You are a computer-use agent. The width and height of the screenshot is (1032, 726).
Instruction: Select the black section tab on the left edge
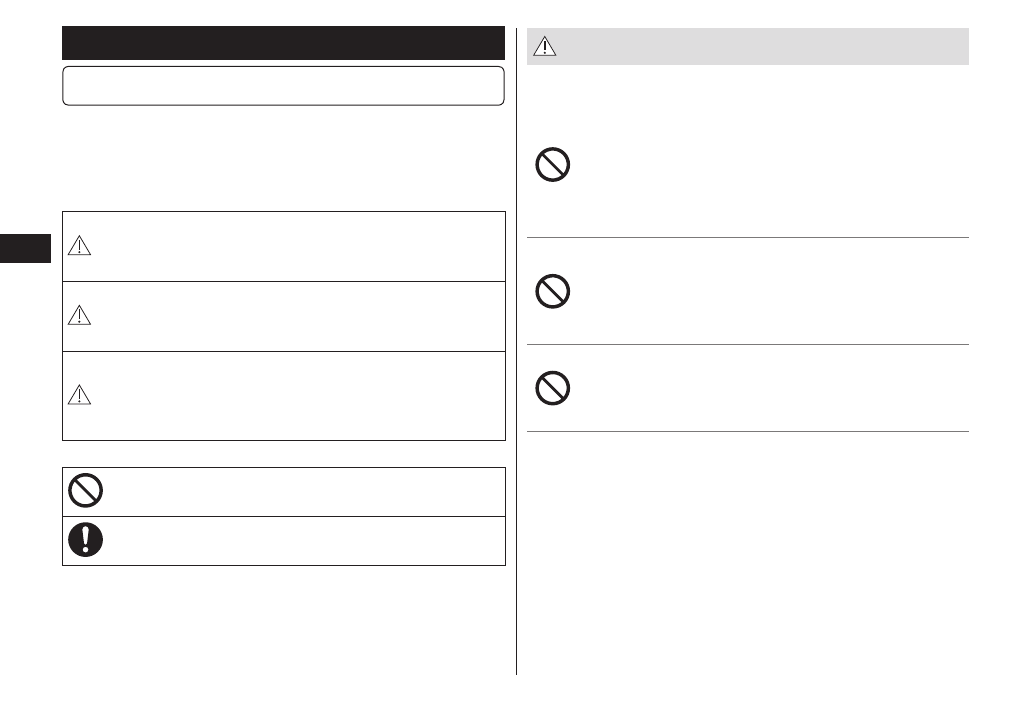[25, 248]
